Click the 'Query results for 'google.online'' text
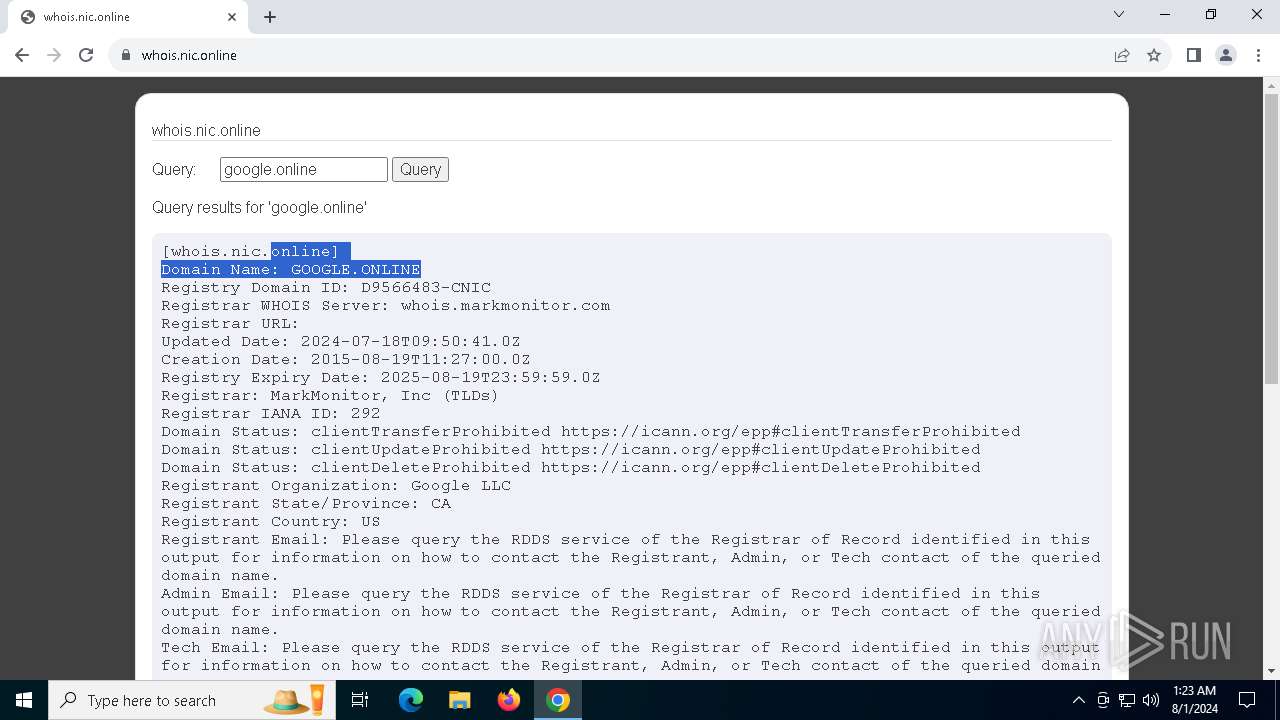Image resolution: width=1280 pixels, height=720 pixels. 259,208
